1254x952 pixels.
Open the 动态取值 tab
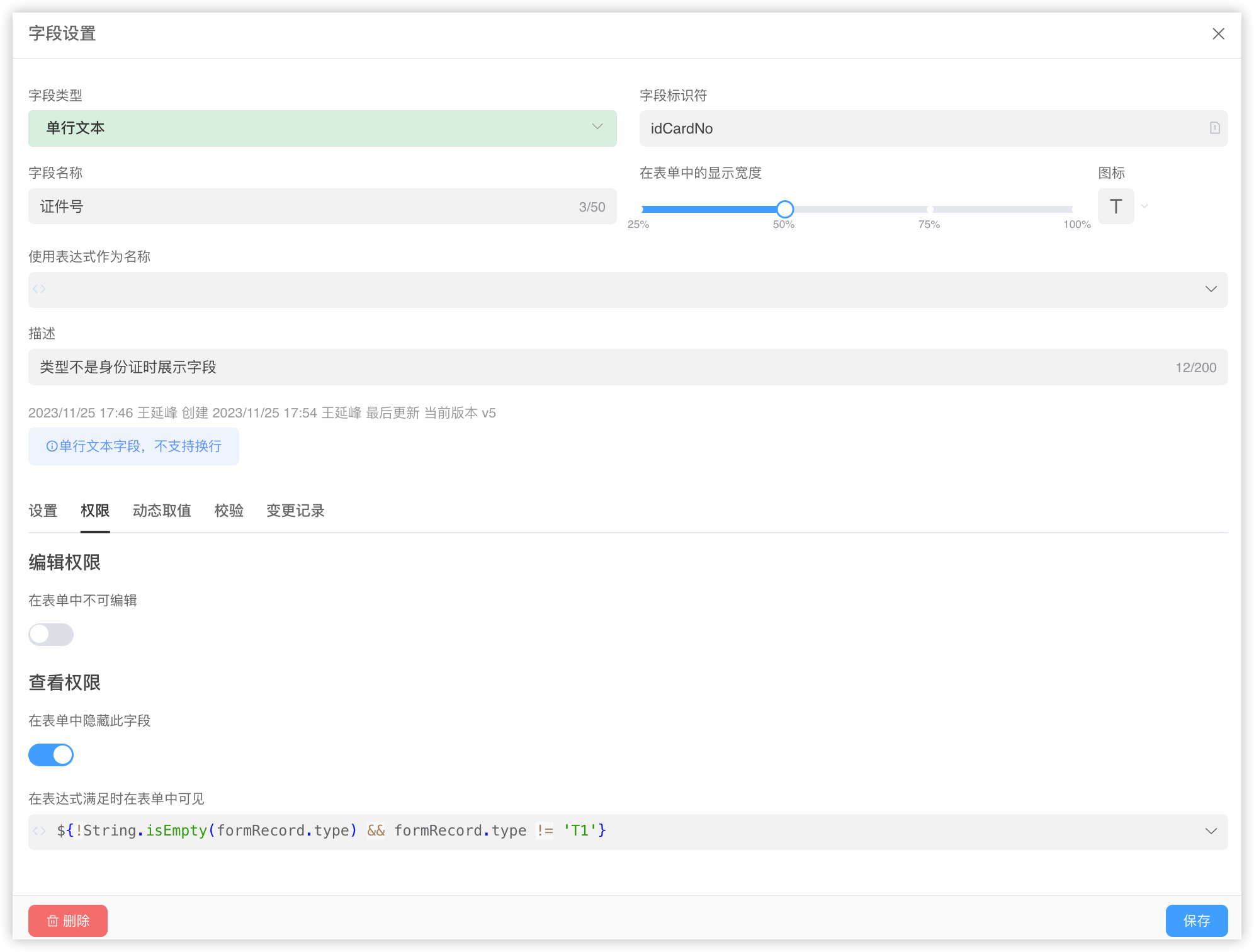coord(162,511)
